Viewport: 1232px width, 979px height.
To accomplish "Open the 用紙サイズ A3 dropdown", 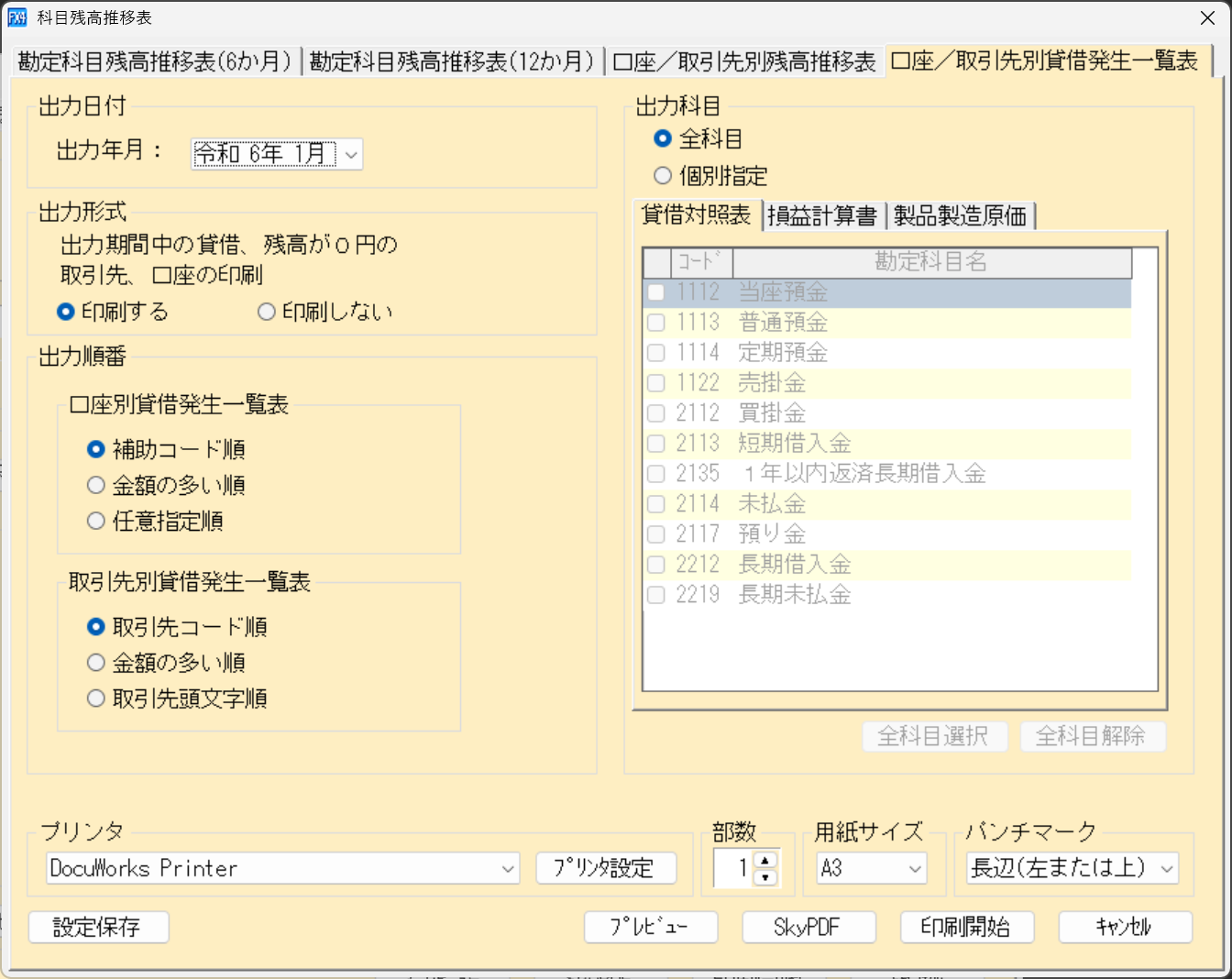I will (915, 868).
